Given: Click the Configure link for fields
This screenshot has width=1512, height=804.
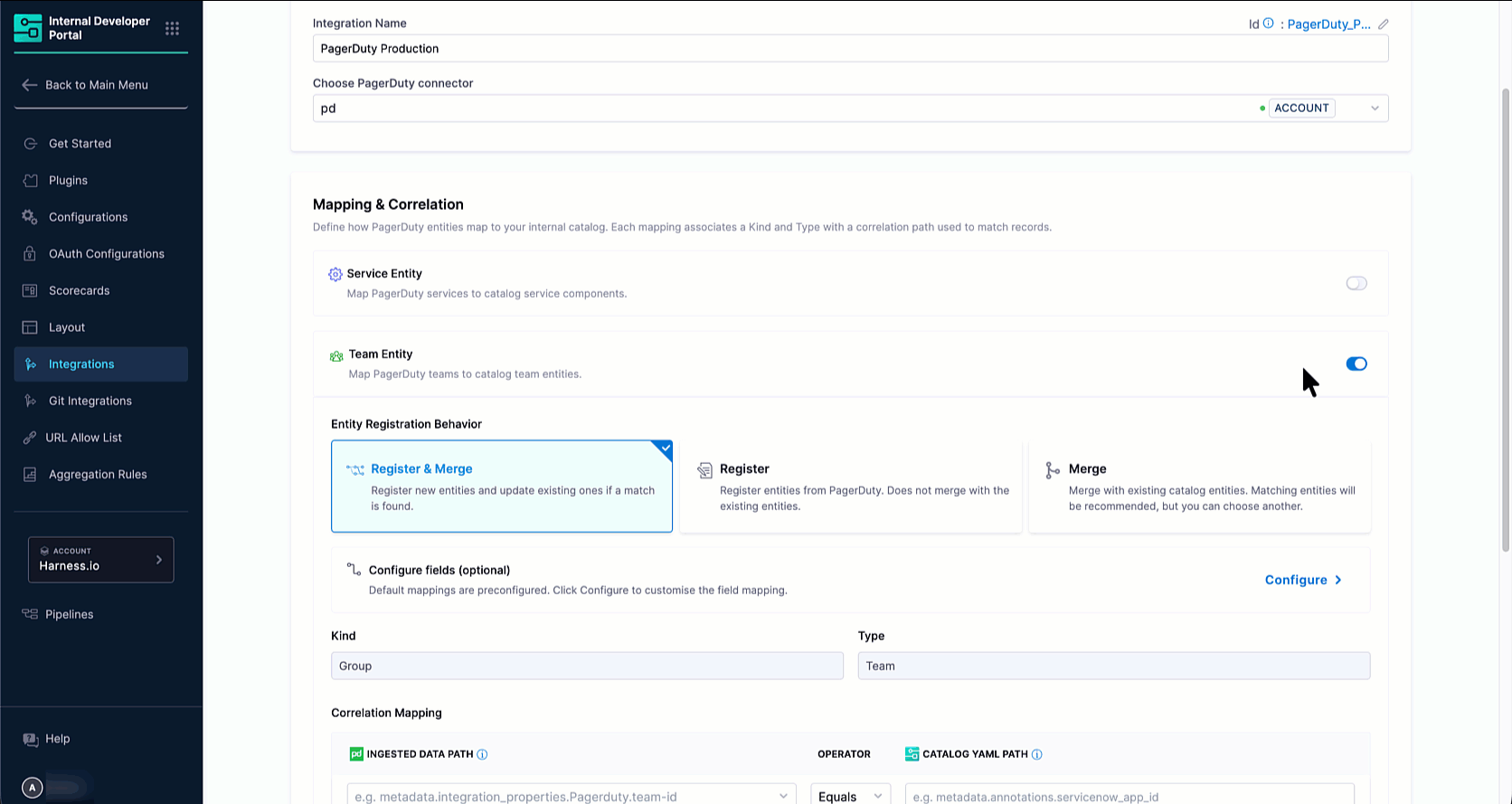Looking at the screenshot, I should tap(1302, 580).
